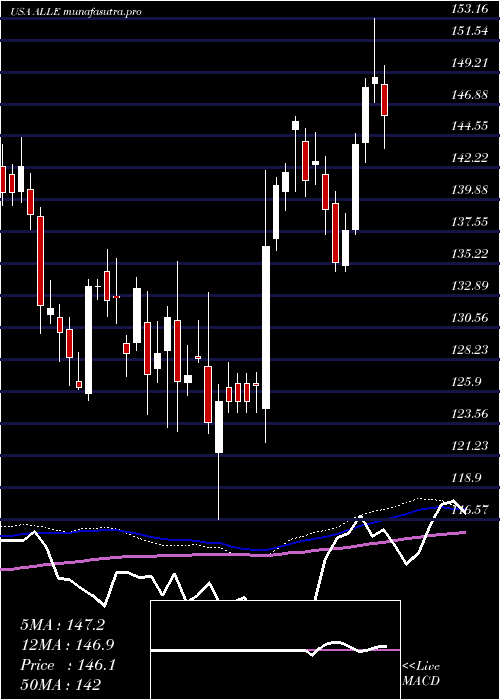The height and width of the screenshot is (700, 500).
Task: Click inside the MACD inset panel
Action: [x=275, y=650]
